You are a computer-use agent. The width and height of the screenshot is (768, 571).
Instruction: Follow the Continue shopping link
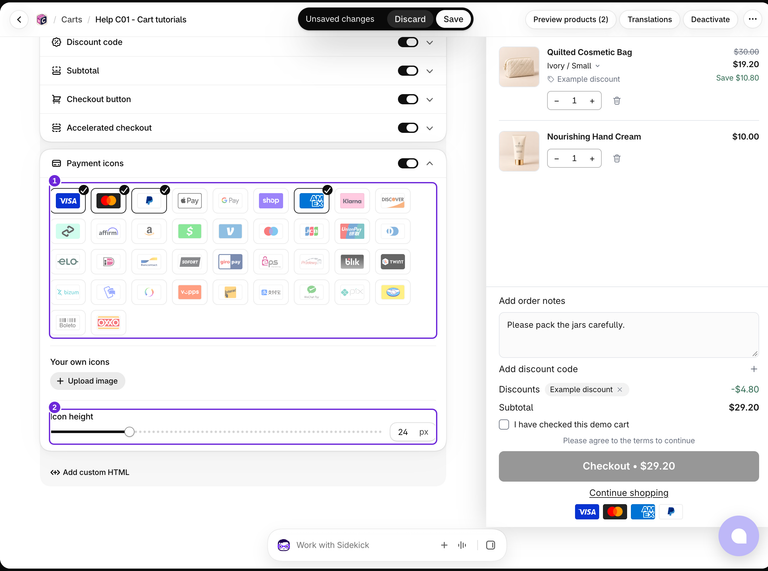pyautogui.click(x=628, y=493)
